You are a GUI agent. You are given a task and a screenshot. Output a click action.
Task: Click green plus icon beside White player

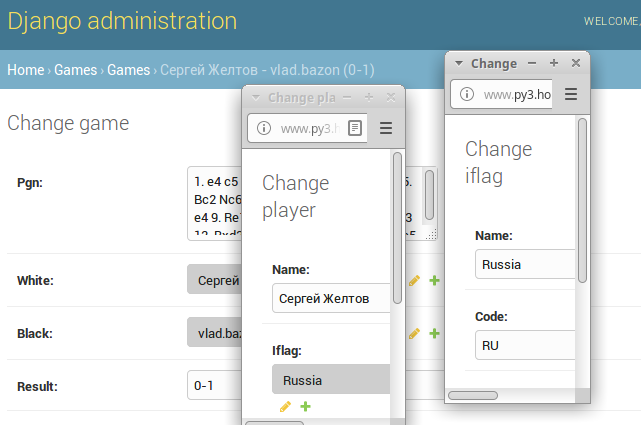435,280
